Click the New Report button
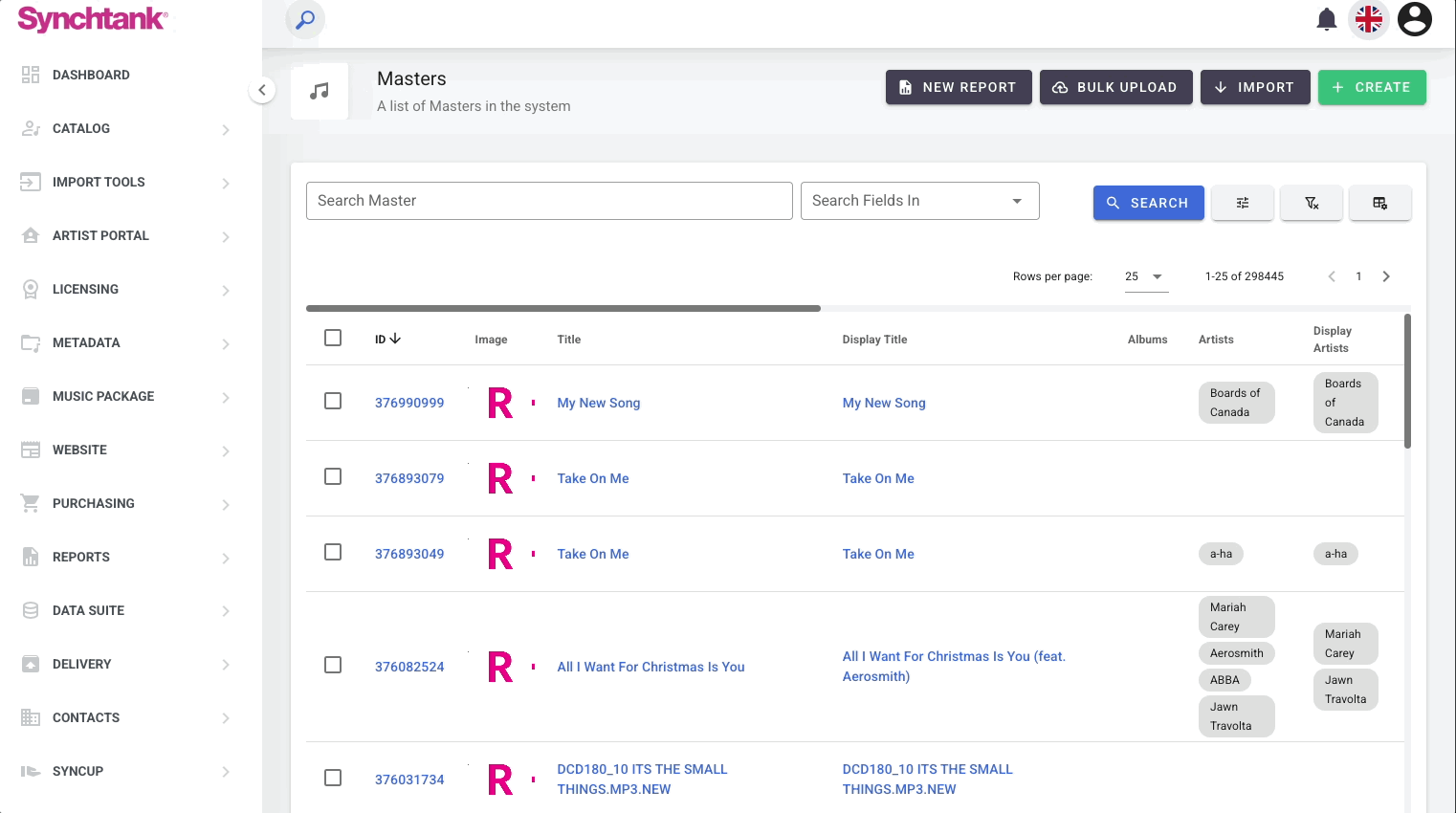 (959, 87)
